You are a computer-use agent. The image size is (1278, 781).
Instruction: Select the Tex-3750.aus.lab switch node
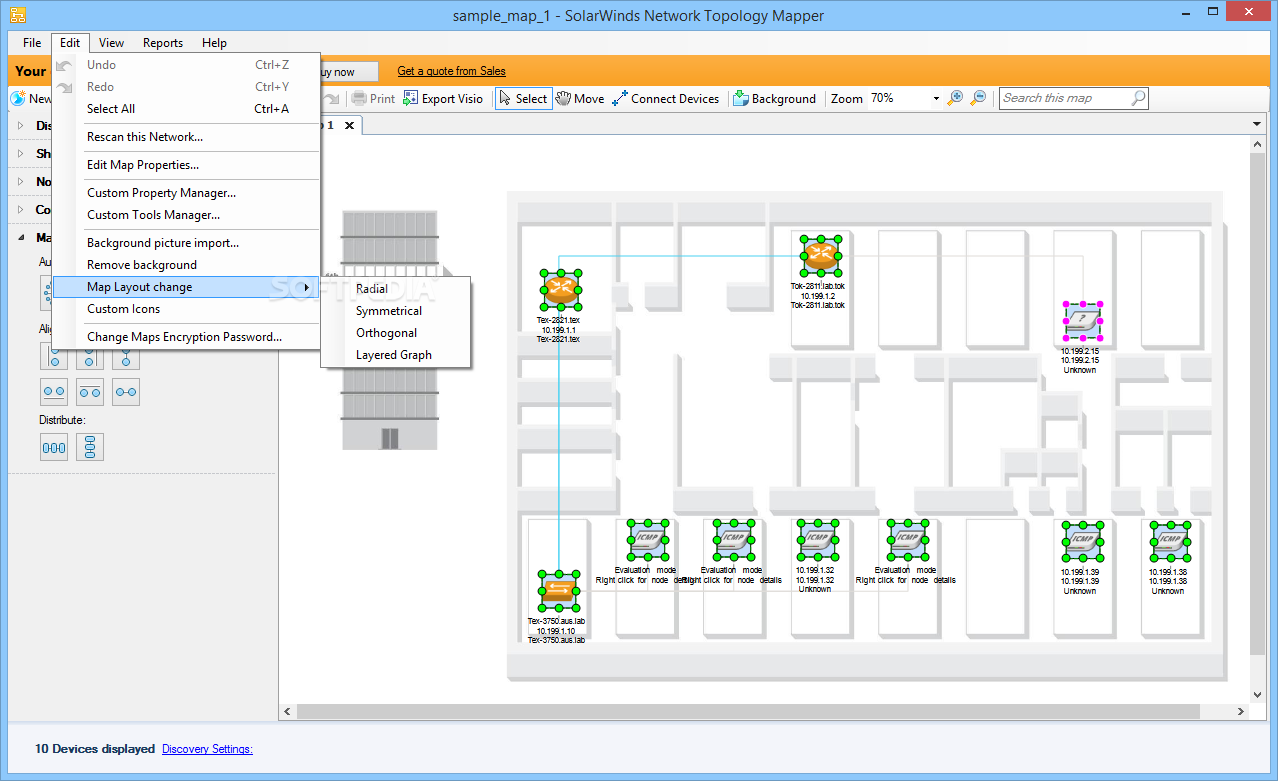pyautogui.click(x=560, y=590)
